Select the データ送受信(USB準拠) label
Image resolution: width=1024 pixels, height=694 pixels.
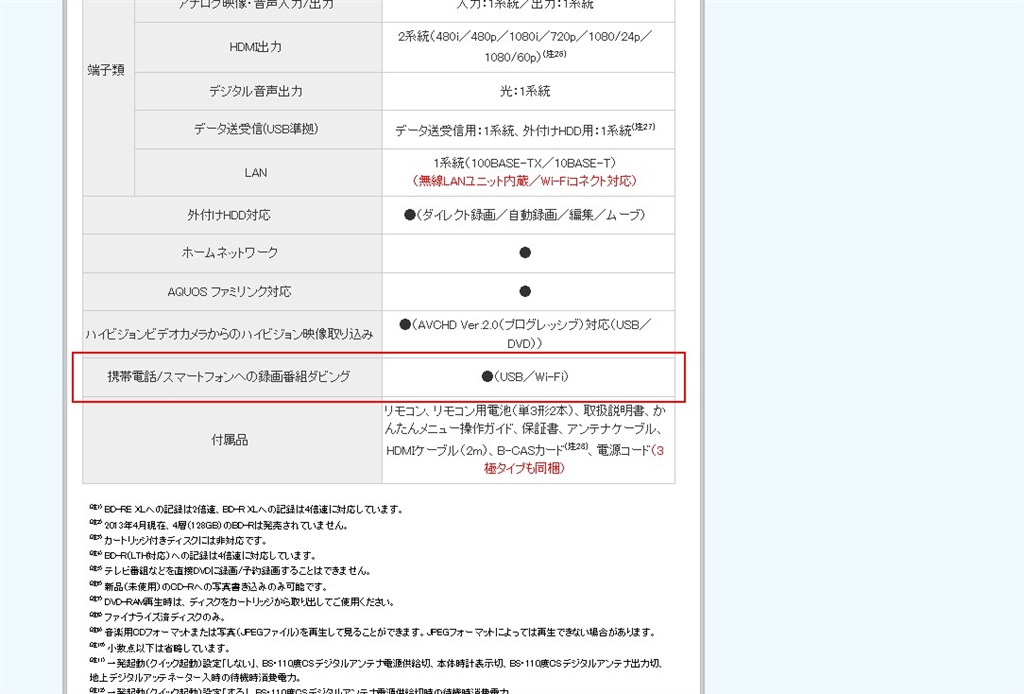pyautogui.click(x=255, y=129)
